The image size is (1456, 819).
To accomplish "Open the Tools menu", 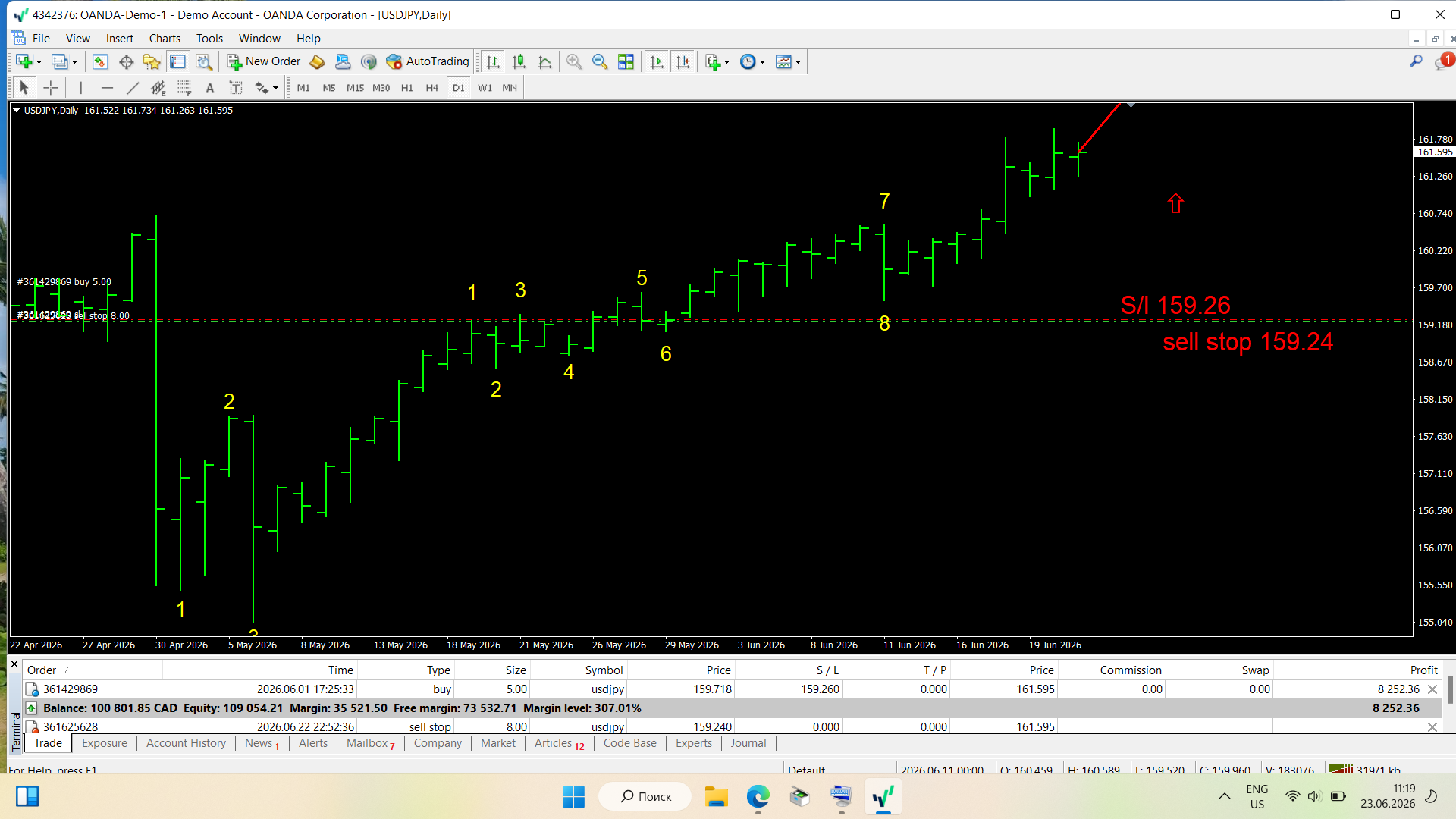I will point(209,38).
